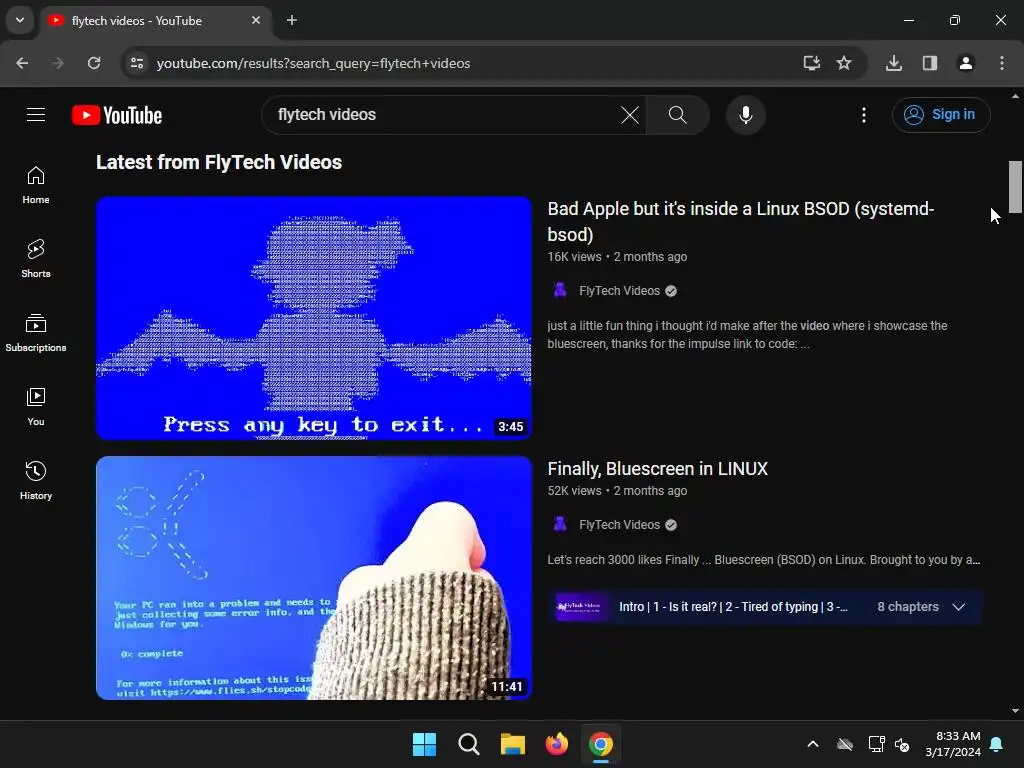The height and width of the screenshot is (768, 1024).
Task: Open Chrome profile icon
Action: (965, 63)
